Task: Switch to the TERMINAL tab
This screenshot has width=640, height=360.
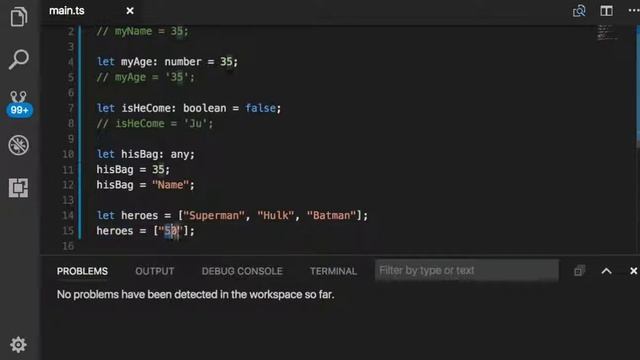Action: pyautogui.click(x=333, y=271)
